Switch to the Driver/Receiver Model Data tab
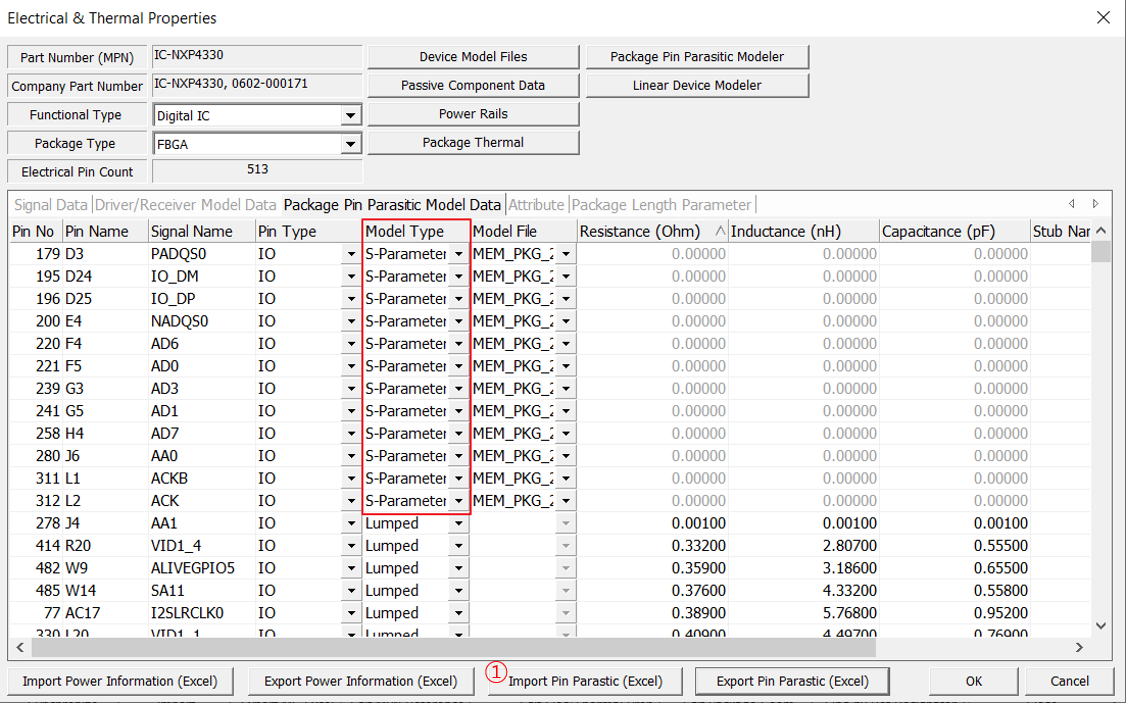 coord(184,204)
